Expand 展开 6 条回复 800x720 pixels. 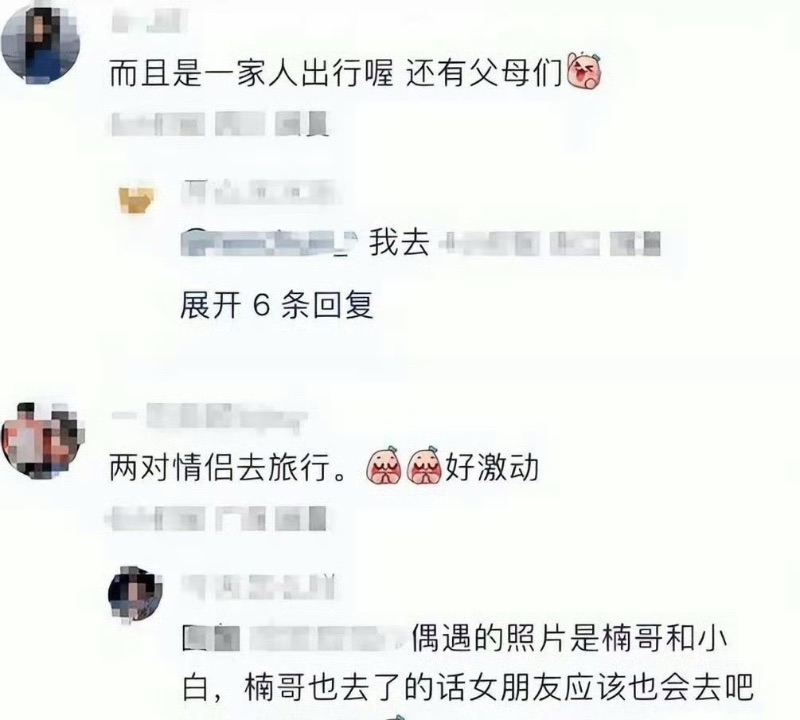click(x=277, y=305)
